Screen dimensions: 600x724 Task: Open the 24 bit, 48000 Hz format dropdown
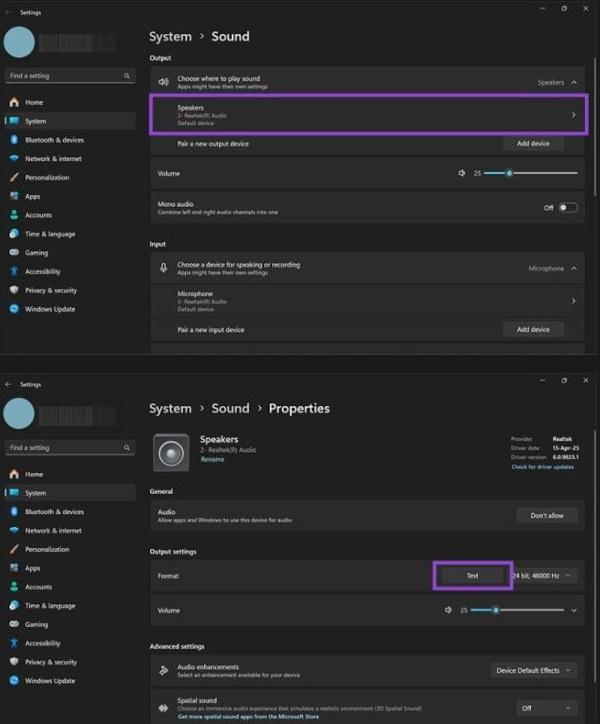[x=545, y=576]
